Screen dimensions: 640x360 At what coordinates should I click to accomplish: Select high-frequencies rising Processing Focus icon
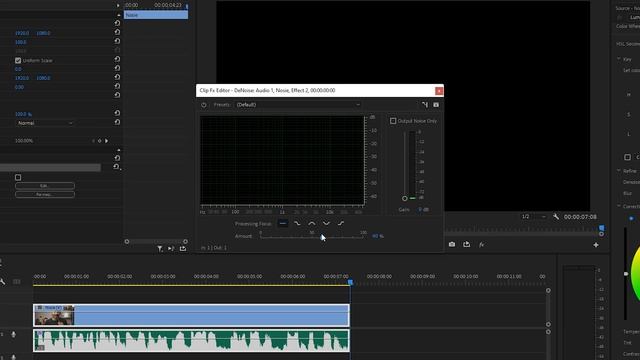[341, 223]
